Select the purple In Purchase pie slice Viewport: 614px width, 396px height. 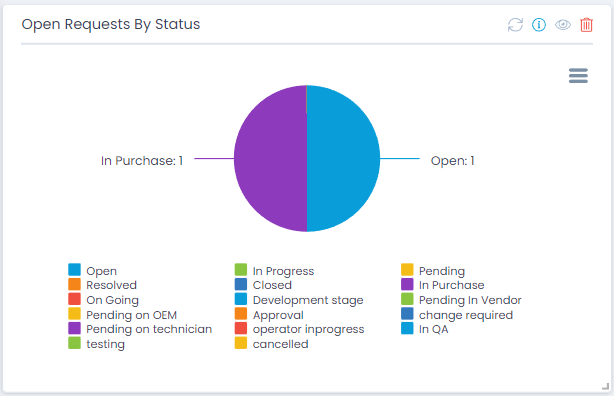pyautogui.click(x=270, y=159)
